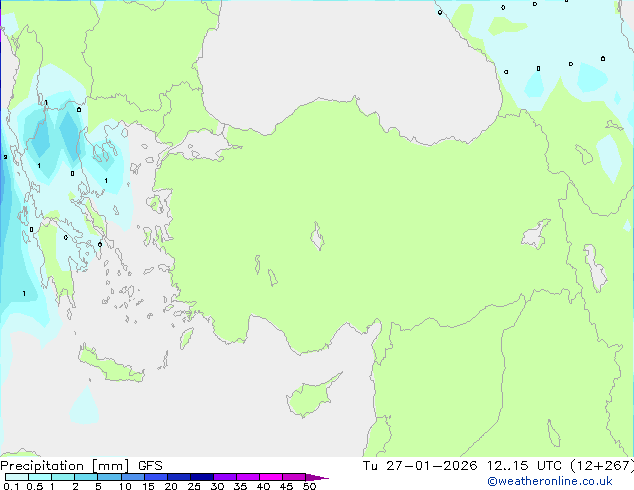The width and height of the screenshot is (634, 490).
Task: Click the '0.5' legend scale label
Action: (x=34, y=486)
